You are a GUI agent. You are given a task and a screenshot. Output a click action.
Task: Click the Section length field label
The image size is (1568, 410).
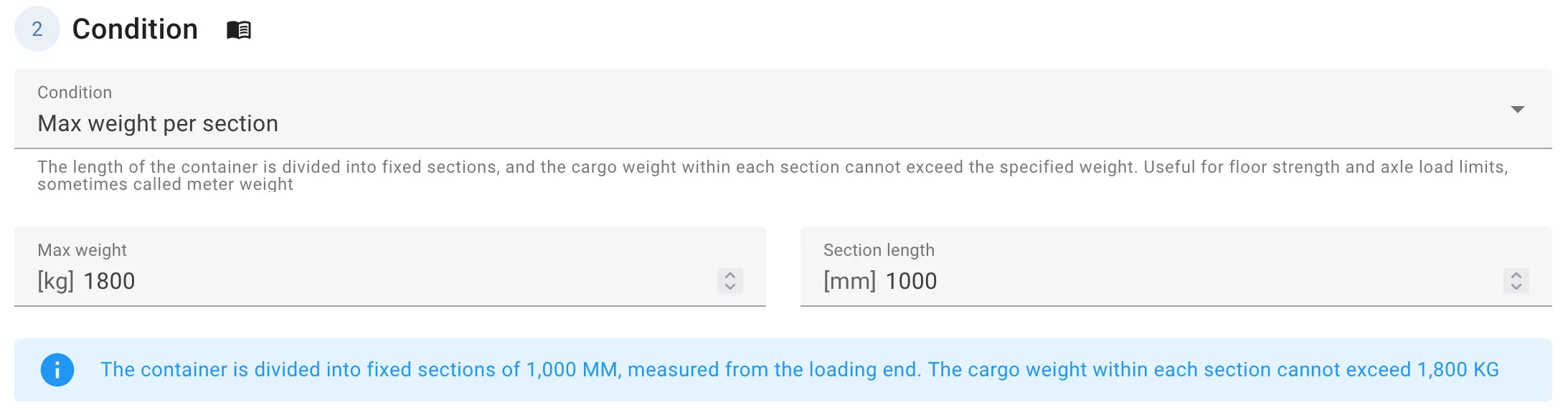pos(879,250)
